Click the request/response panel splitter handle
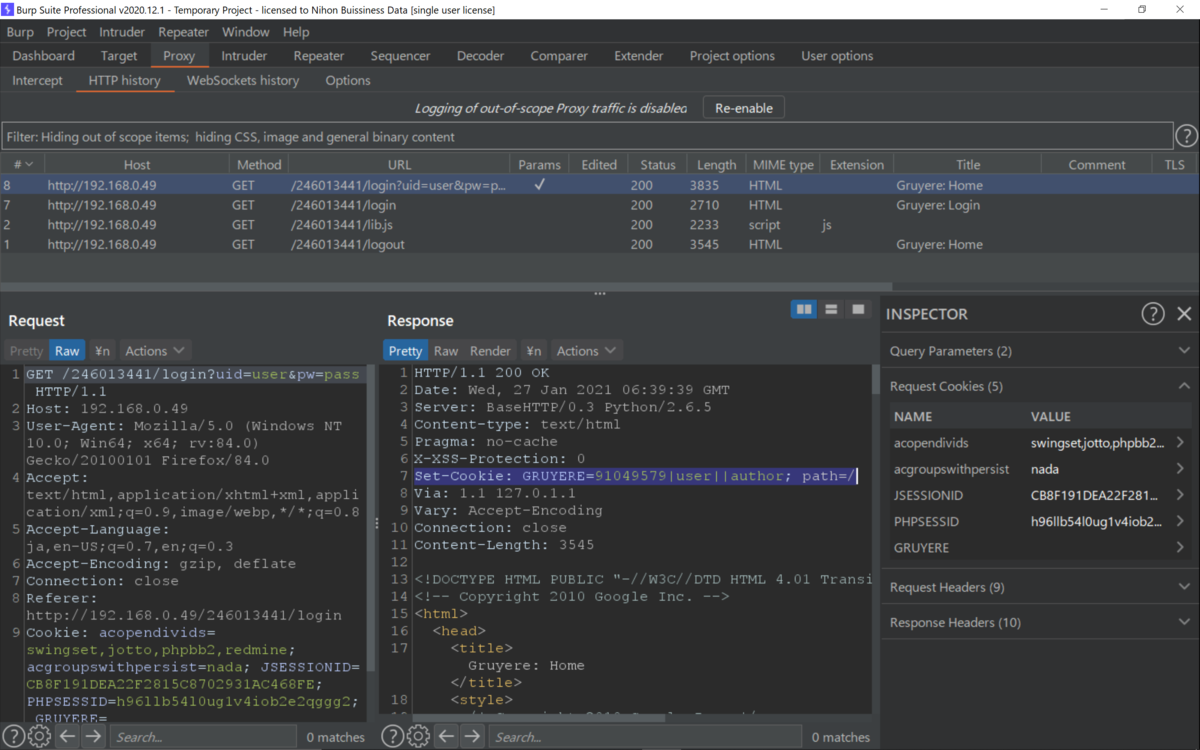This screenshot has height=750, width=1200. coord(377,523)
